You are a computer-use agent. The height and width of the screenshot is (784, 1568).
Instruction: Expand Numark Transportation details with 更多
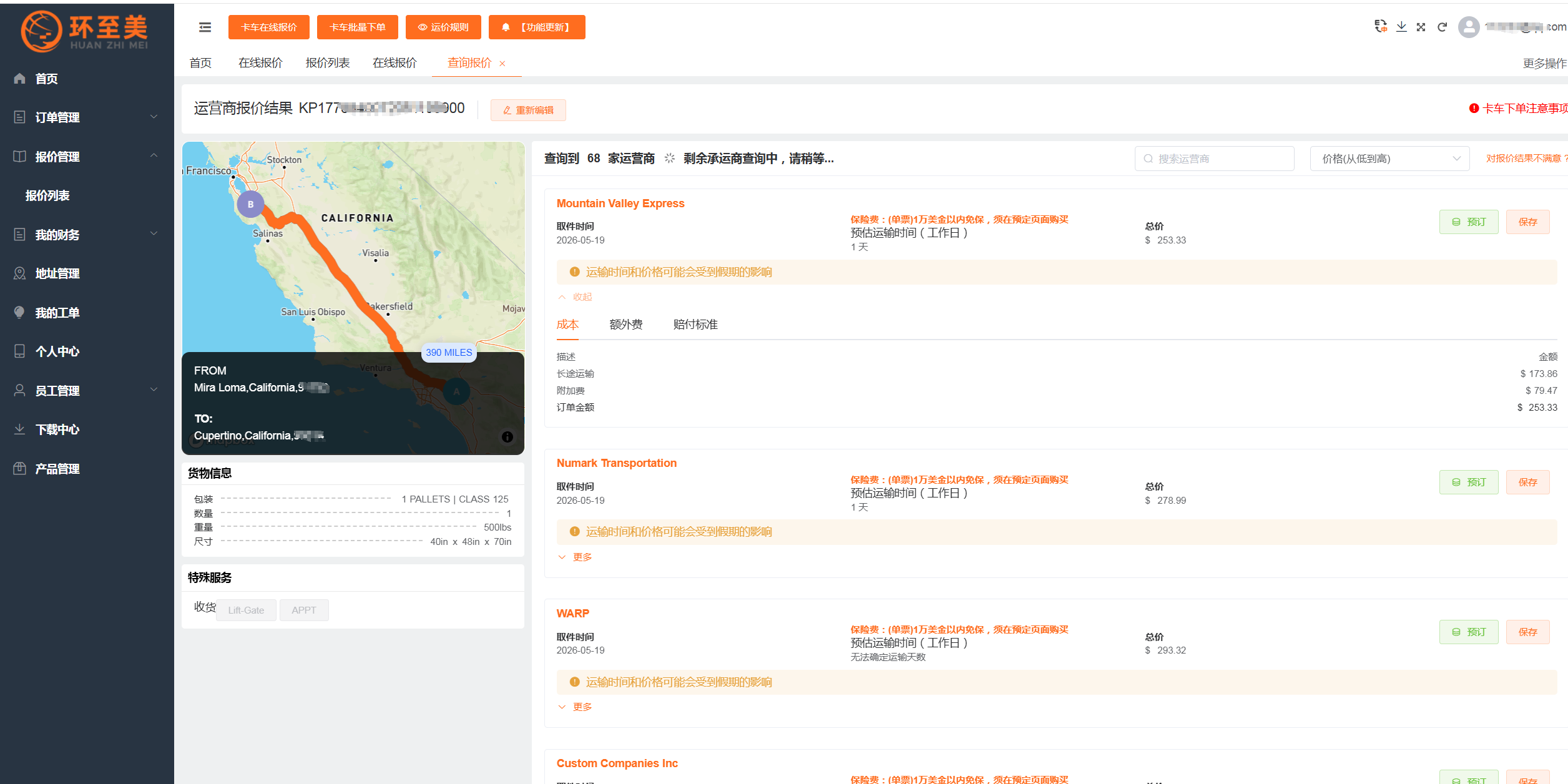point(575,557)
